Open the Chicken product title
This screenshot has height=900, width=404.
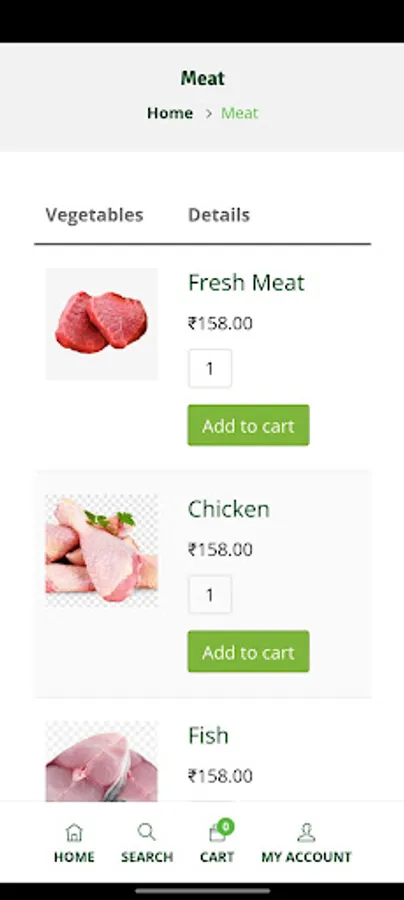click(228, 509)
